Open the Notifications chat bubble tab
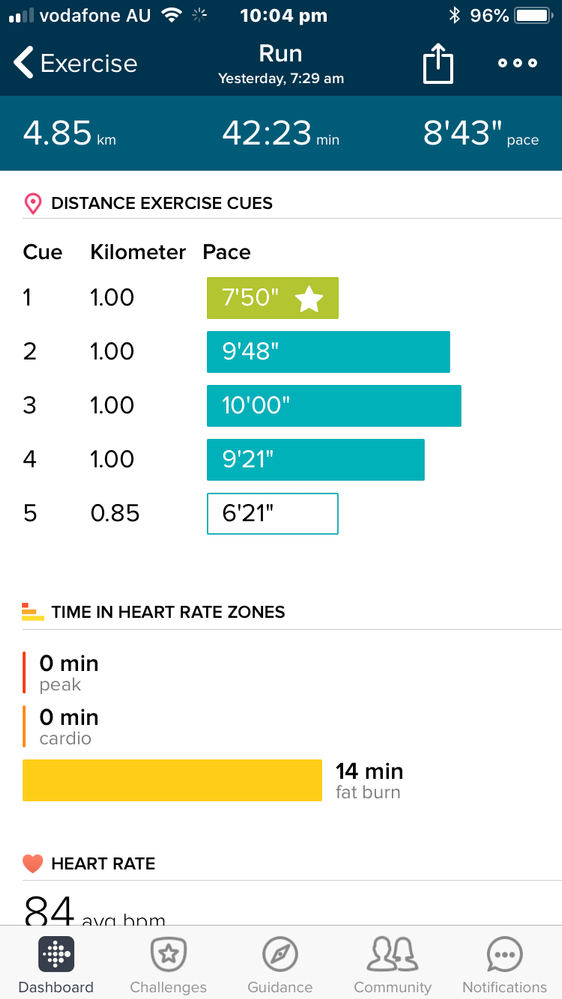 505,965
